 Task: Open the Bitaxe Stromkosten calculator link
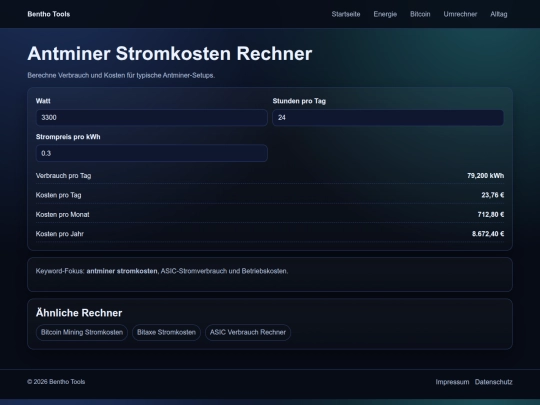click(166, 332)
